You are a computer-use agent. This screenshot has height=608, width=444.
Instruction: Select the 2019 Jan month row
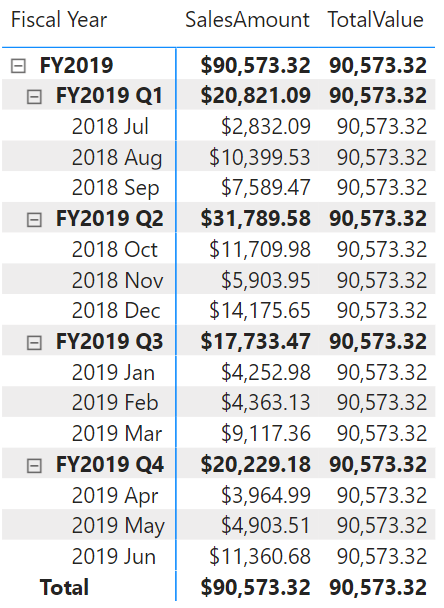[218, 372]
